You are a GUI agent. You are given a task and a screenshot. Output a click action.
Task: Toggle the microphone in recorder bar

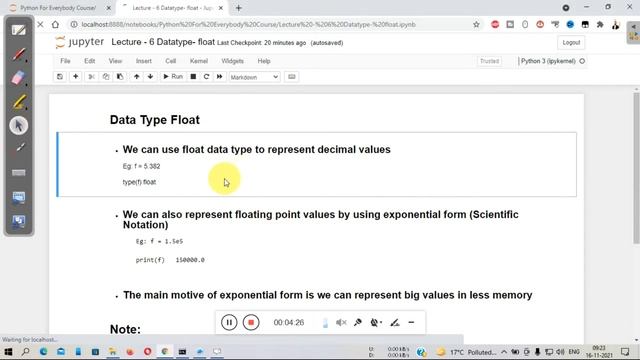click(x=358, y=322)
